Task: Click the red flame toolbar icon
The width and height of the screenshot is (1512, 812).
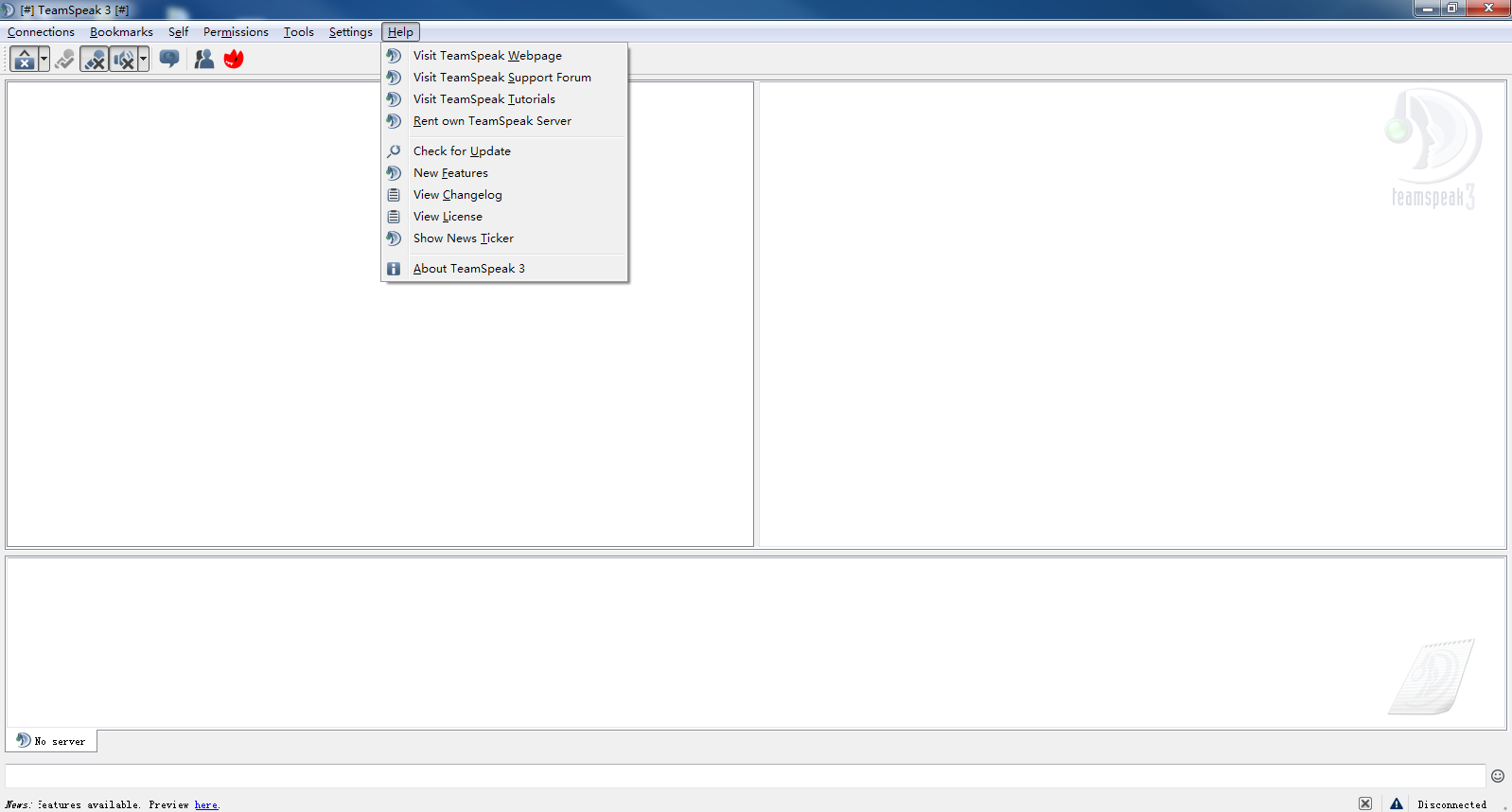Action: (234, 60)
